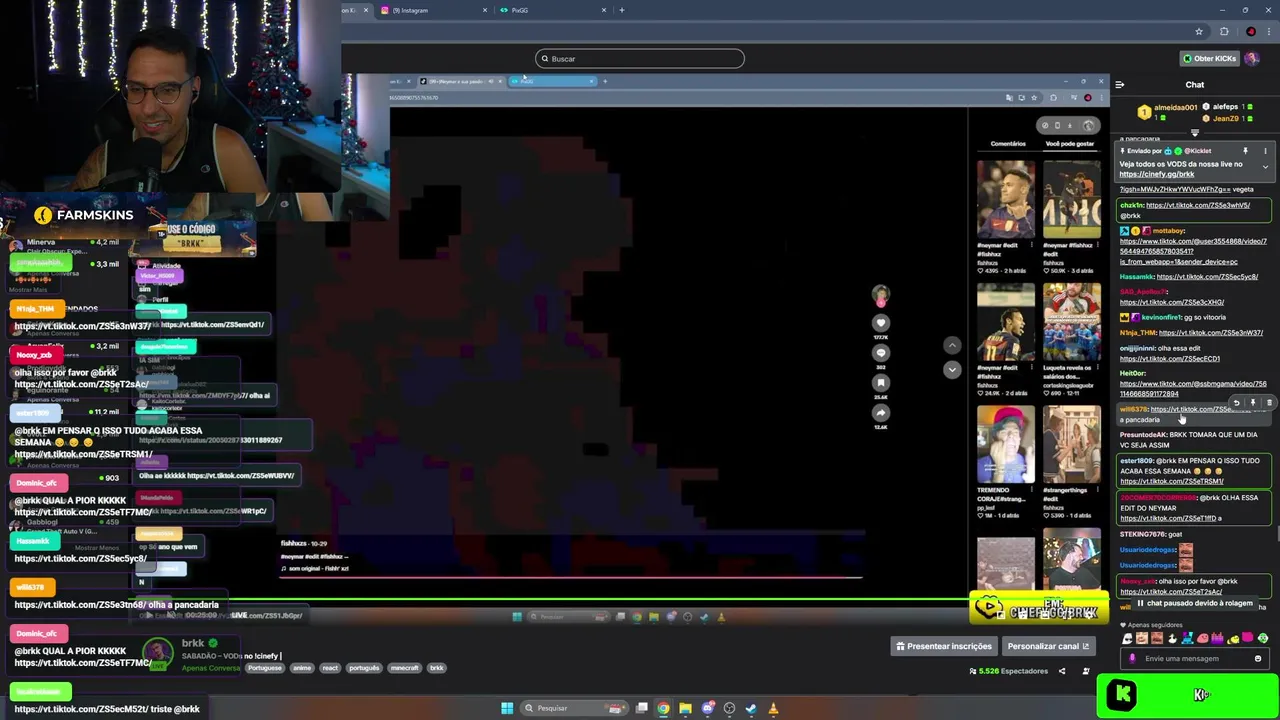Viewport: 1280px width, 720px height.
Task: Open the cinefy.gg/brkk link in pinned message
Action: [x=1156, y=174]
